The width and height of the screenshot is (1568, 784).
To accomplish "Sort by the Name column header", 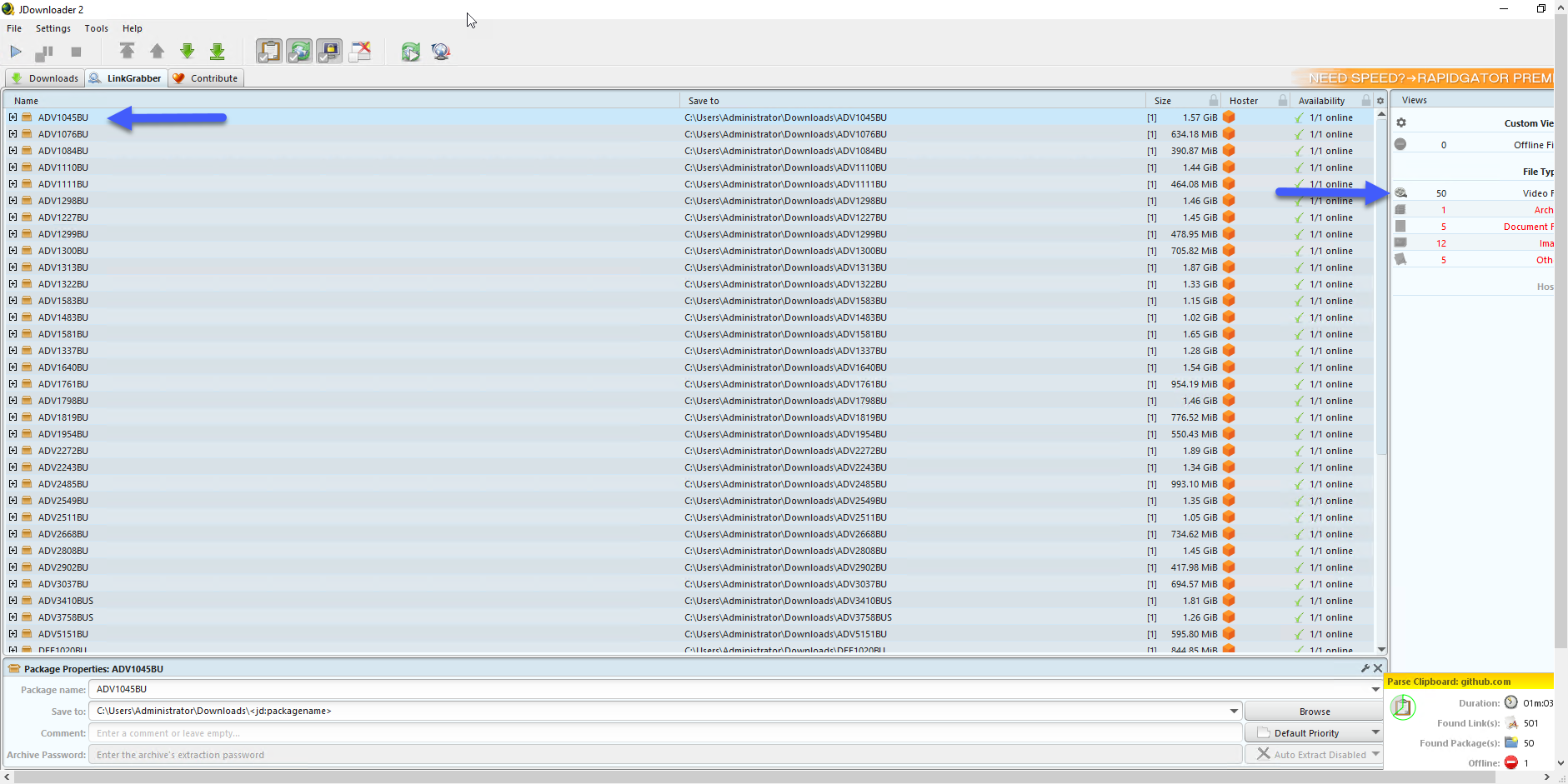I will 342,101.
